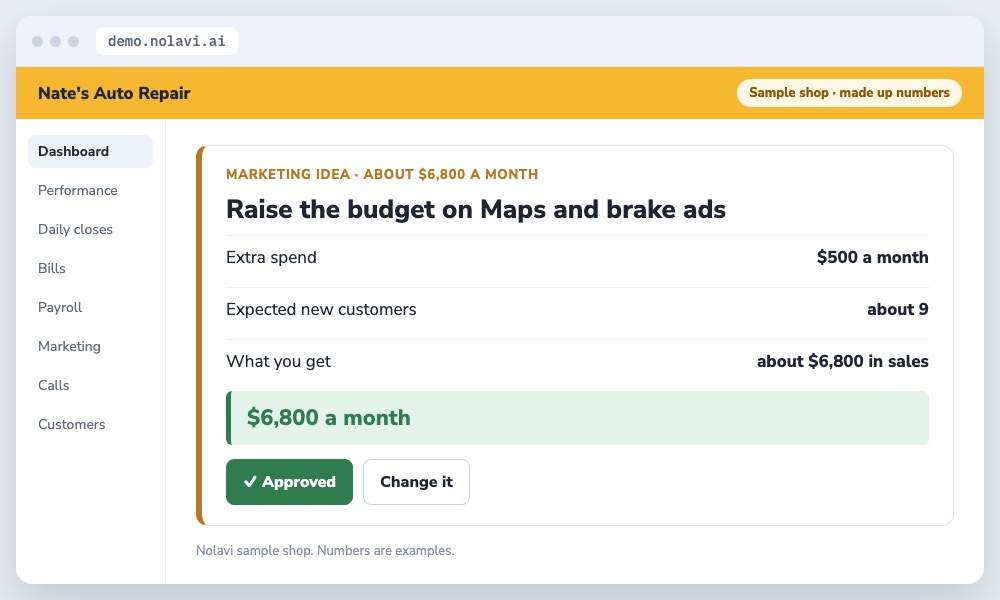Viewport: 1000px width, 600px height.
Task: Click the Extra spend row label
Action: (271, 257)
